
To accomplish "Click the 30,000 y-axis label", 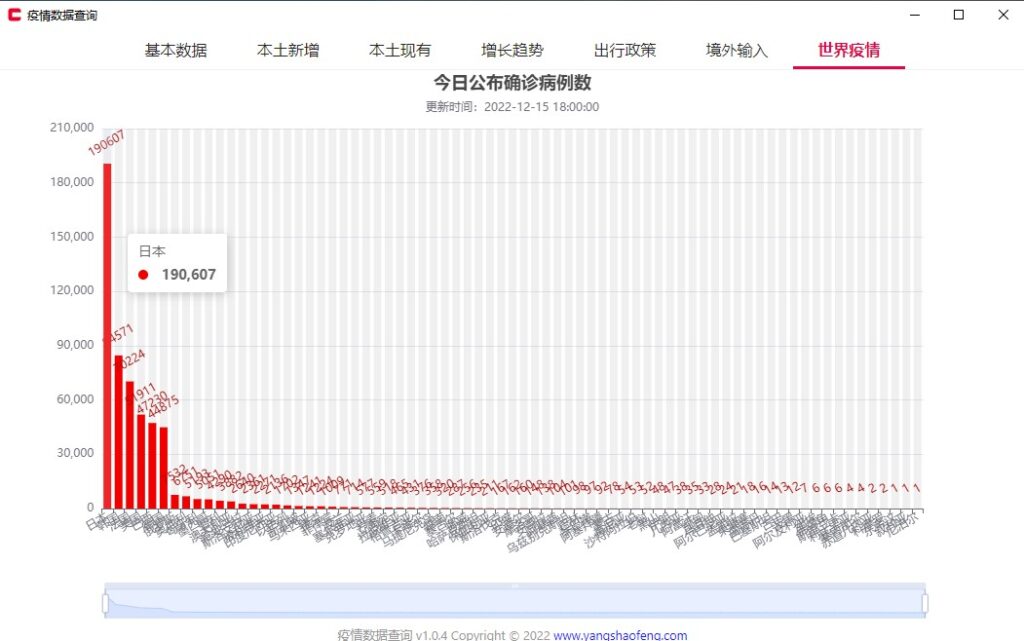I will pos(75,452).
